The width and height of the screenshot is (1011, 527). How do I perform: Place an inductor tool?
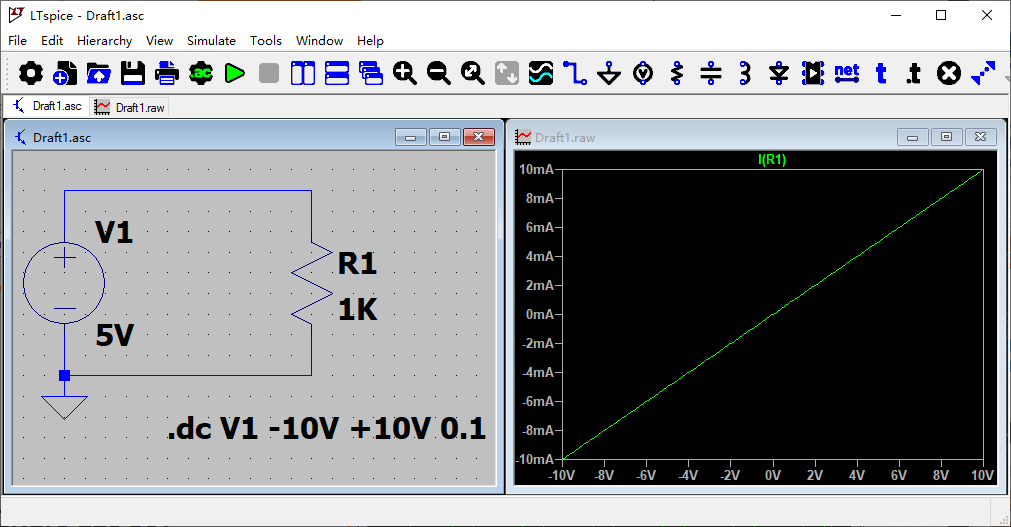point(745,74)
